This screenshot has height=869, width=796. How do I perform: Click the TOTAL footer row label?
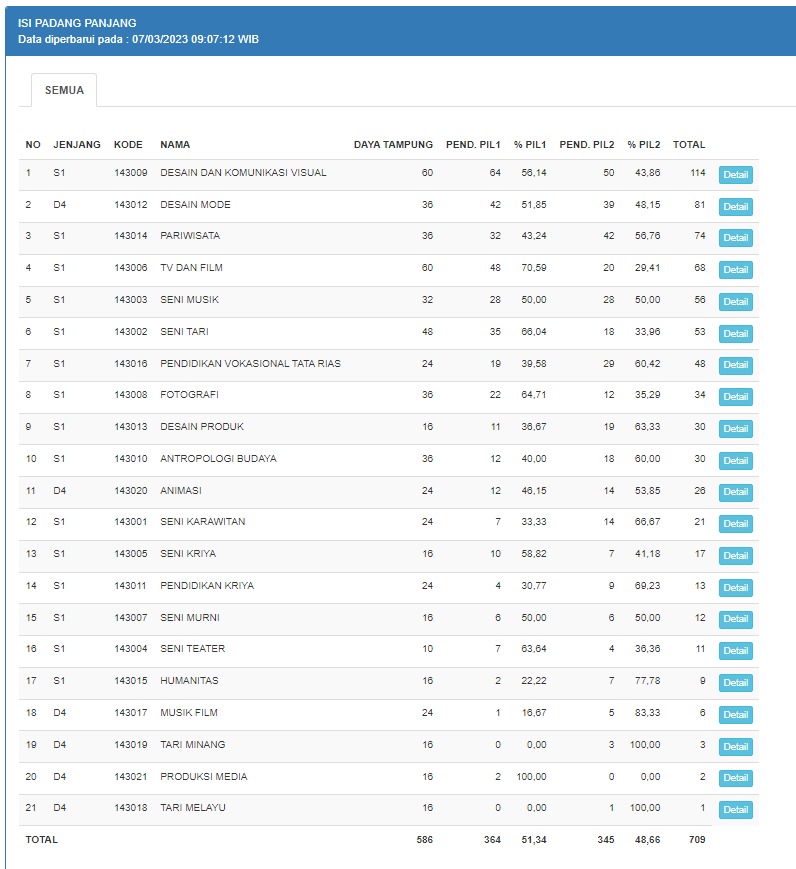42,840
